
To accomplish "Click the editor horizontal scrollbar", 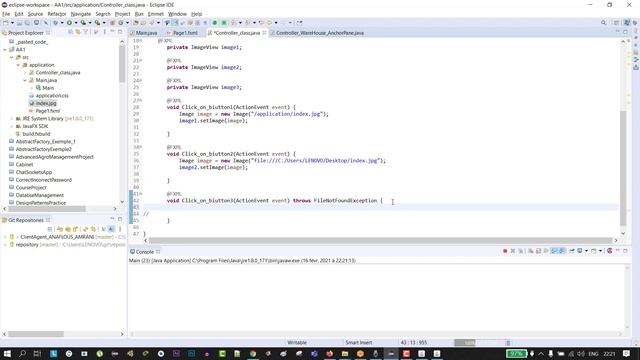I will point(380,241).
